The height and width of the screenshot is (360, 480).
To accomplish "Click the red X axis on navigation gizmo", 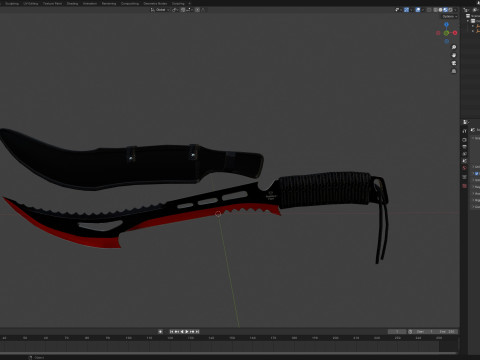I will pyautogui.click(x=455, y=33).
